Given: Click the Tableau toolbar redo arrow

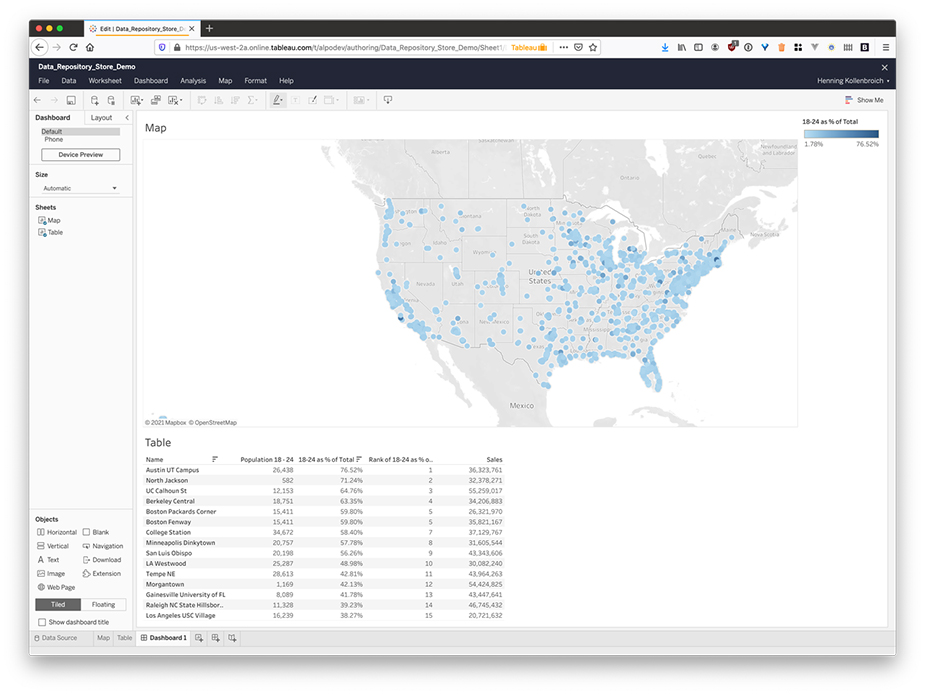Looking at the screenshot, I should click(54, 100).
